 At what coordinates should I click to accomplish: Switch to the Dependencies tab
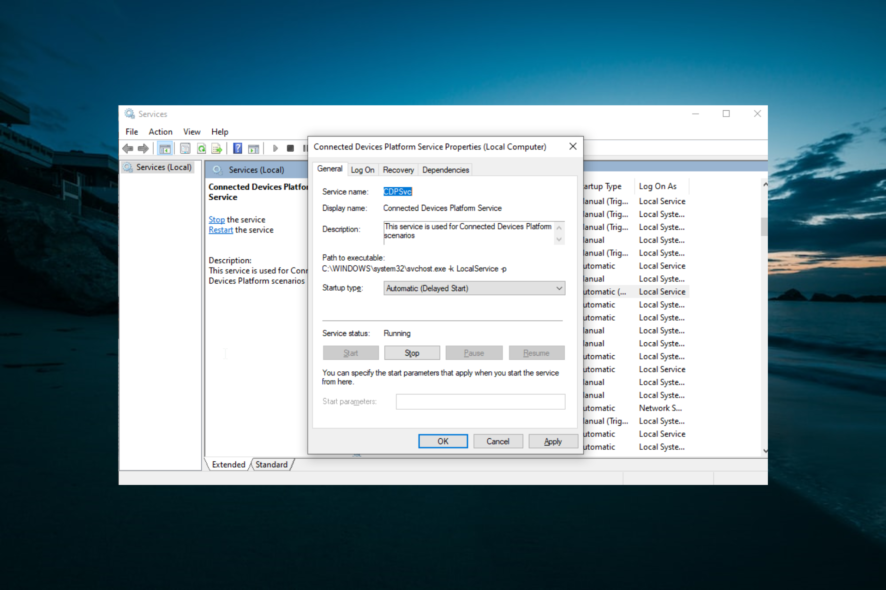pyautogui.click(x=446, y=170)
